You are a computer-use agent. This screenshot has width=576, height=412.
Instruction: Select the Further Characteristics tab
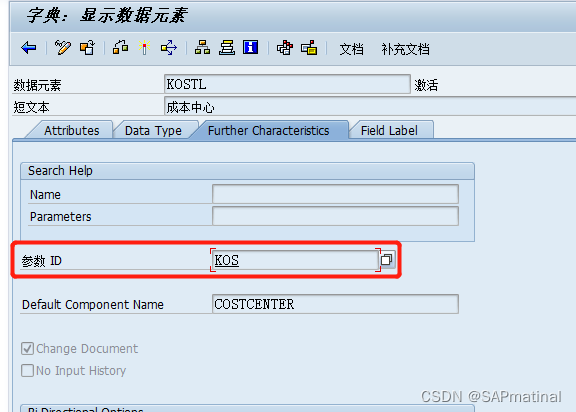(269, 130)
